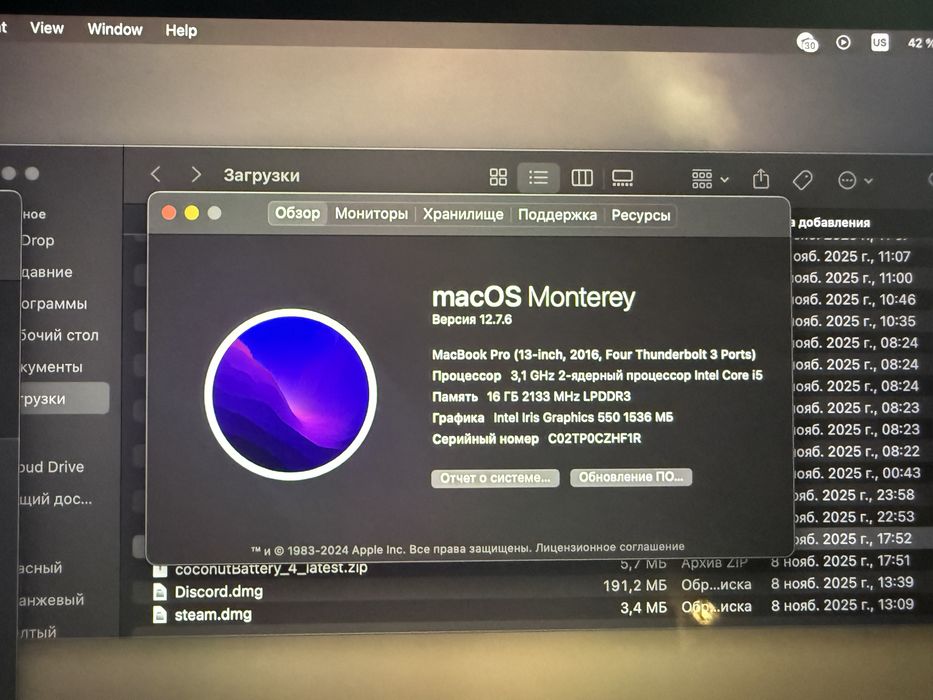Click the date row ending 10:46
The height and width of the screenshot is (700, 933).
pos(854,299)
